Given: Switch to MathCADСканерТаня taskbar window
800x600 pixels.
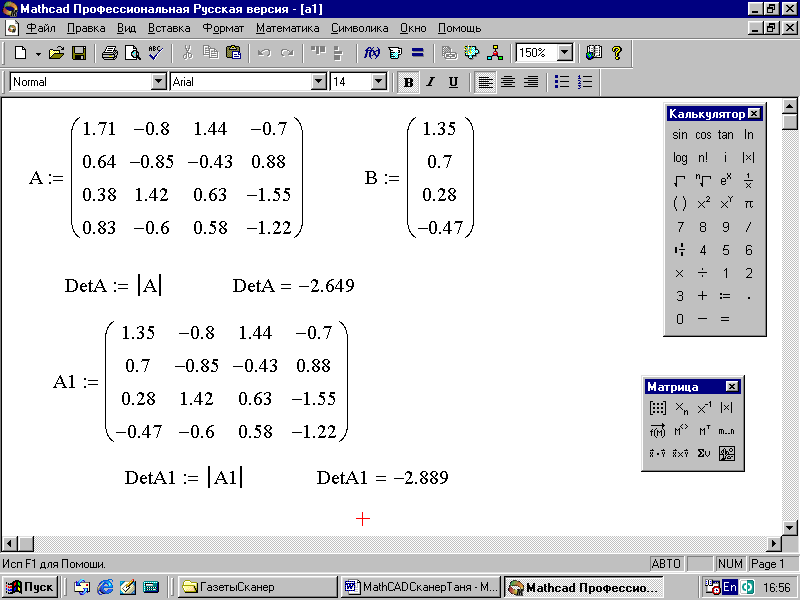Looking at the screenshot, I should pos(420,587).
